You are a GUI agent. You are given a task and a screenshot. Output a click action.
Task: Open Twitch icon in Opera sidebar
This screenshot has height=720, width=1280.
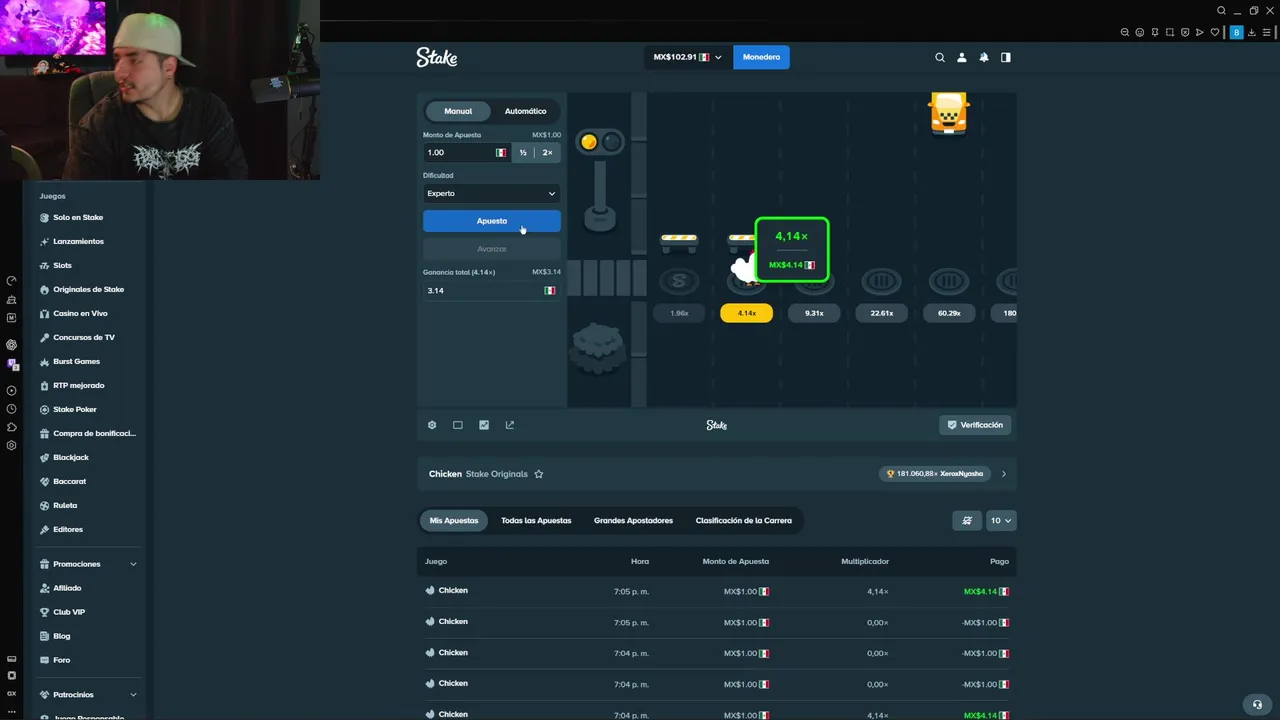(12, 363)
